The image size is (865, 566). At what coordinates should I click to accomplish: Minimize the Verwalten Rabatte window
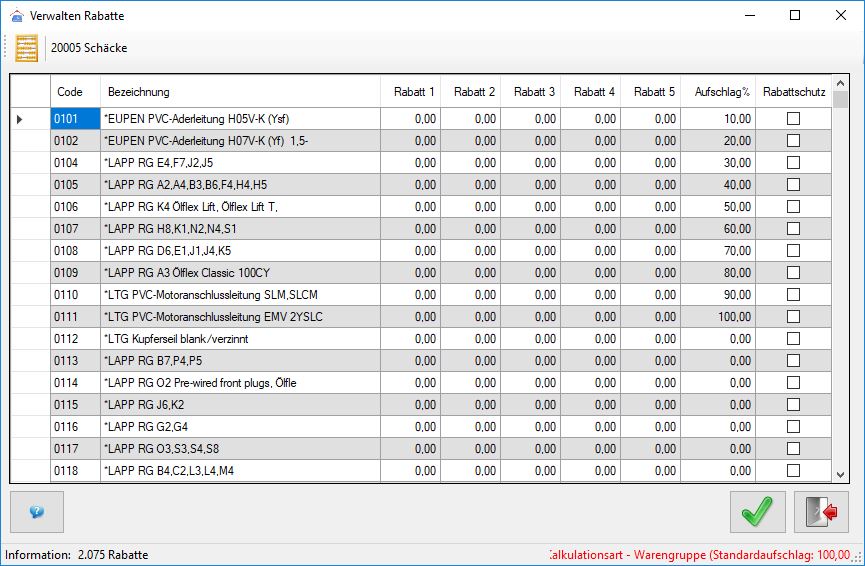coord(750,15)
